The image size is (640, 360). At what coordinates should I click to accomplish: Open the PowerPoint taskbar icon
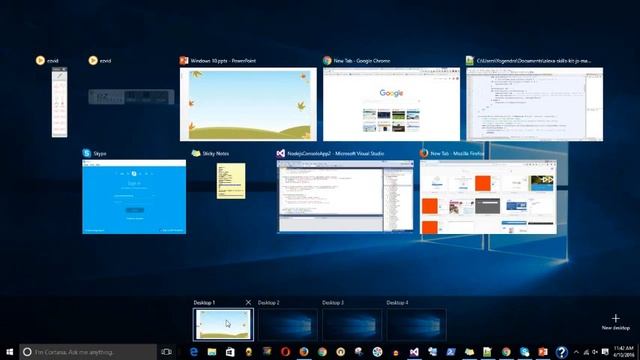(543, 352)
